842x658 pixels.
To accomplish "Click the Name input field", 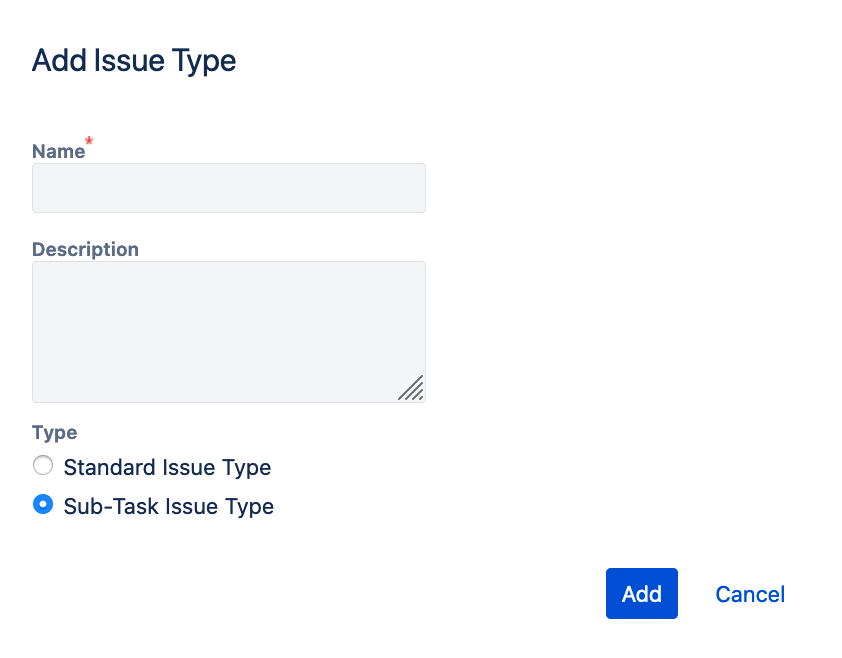I will pyautogui.click(x=228, y=188).
